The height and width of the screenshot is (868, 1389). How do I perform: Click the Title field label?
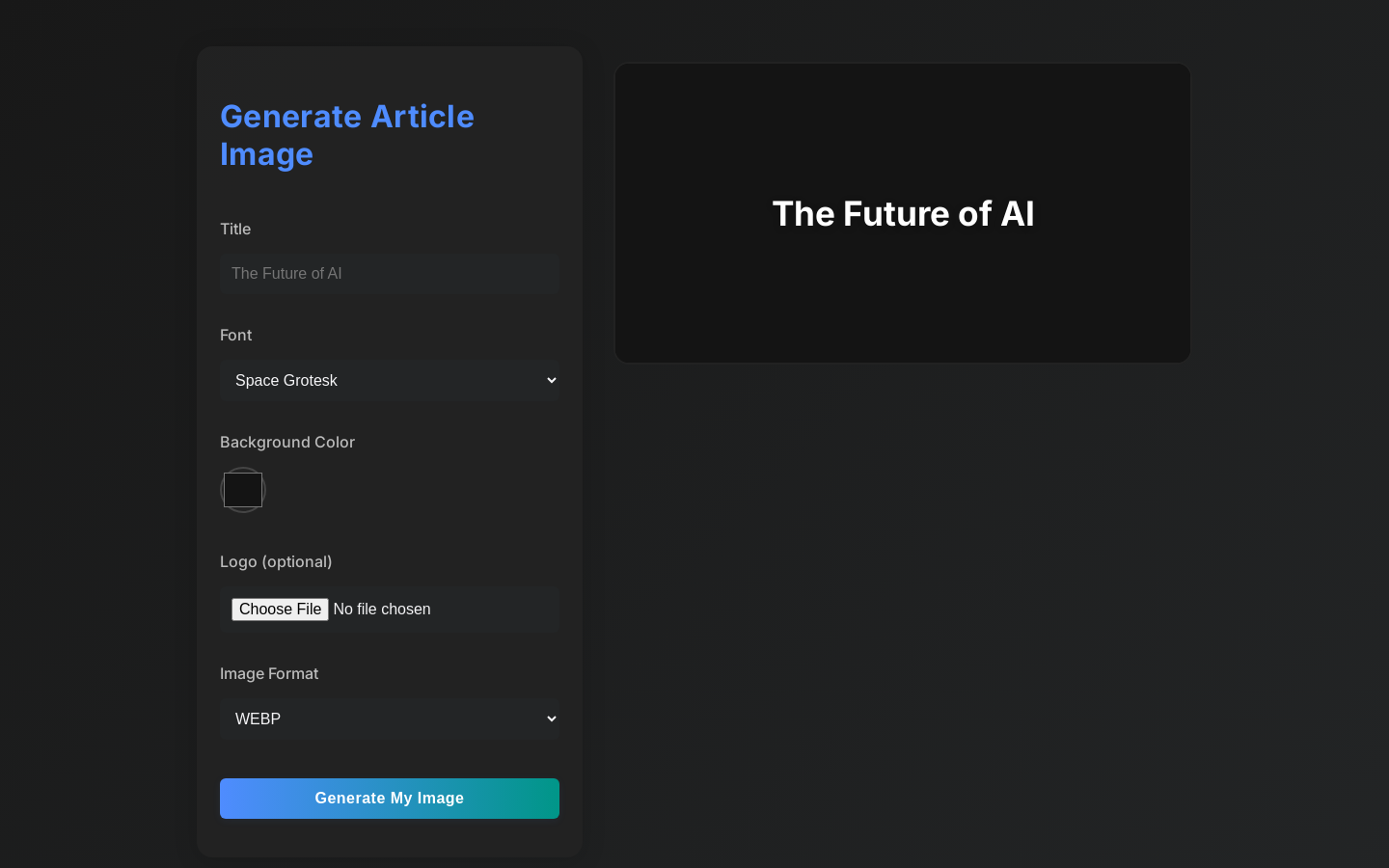click(235, 230)
